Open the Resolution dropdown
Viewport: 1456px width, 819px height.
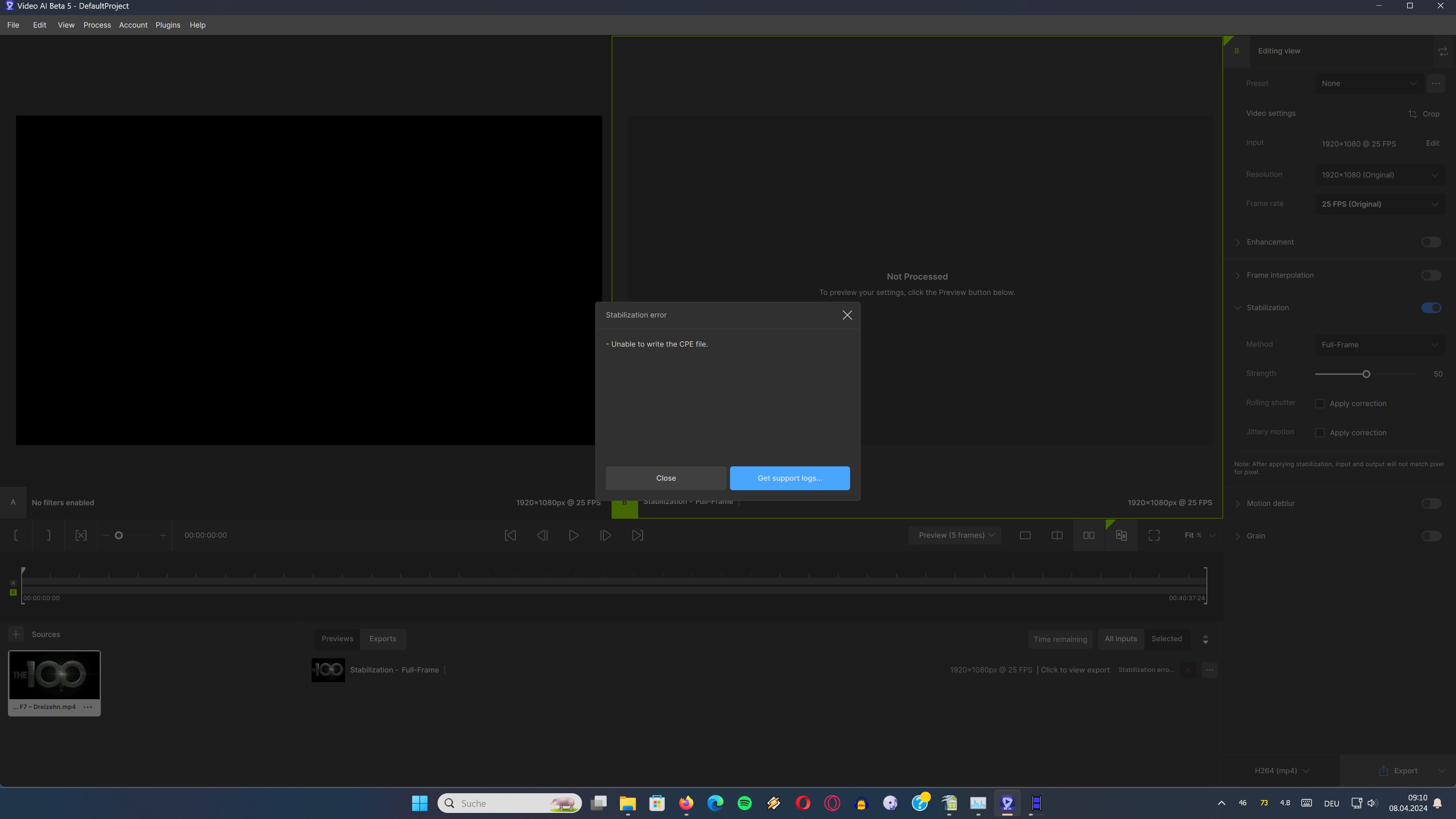[x=1379, y=175]
